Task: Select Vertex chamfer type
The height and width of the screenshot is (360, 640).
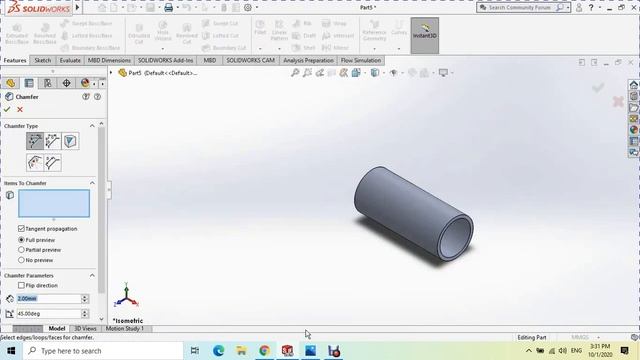Action: pos(71,141)
